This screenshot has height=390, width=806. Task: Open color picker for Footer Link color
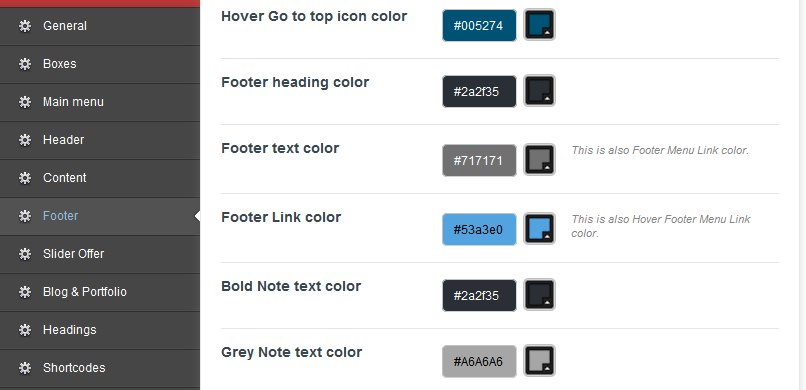click(x=539, y=229)
